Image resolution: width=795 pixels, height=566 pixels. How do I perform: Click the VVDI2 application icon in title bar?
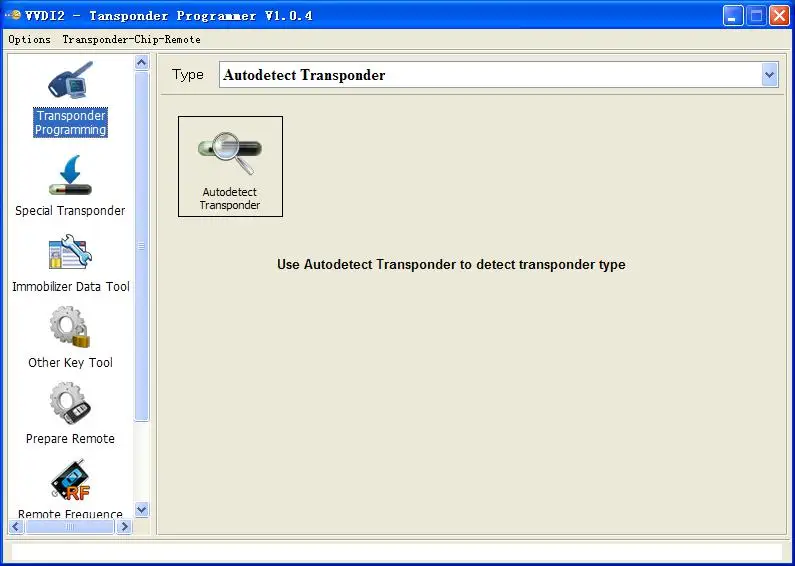(x=13, y=15)
